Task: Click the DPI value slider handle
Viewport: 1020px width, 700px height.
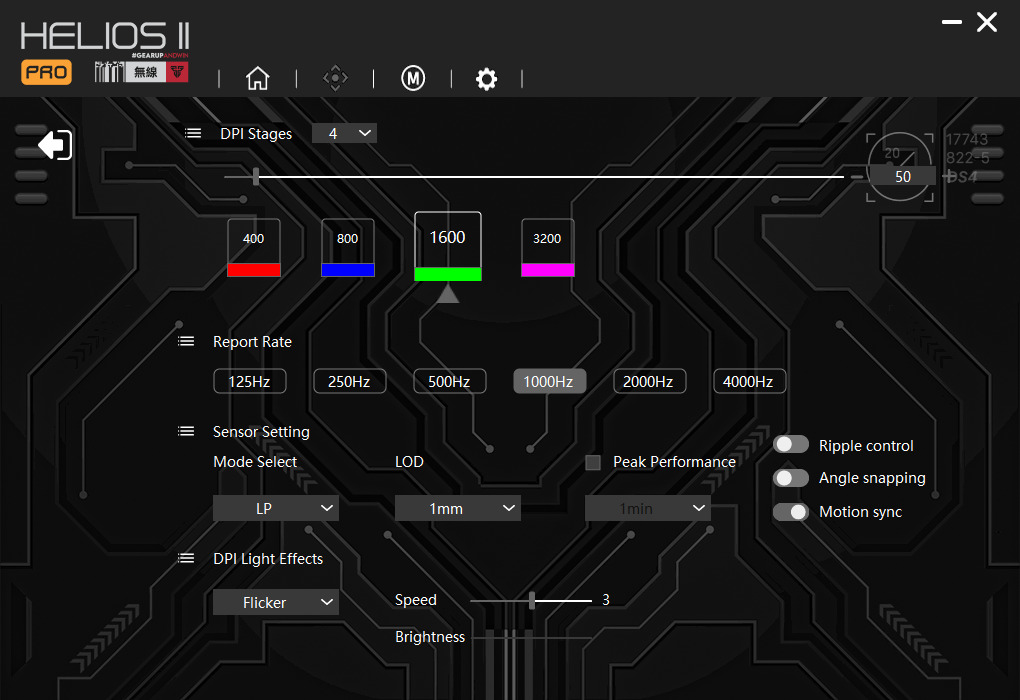Action: pyautogui.click(x=256, y=176)
